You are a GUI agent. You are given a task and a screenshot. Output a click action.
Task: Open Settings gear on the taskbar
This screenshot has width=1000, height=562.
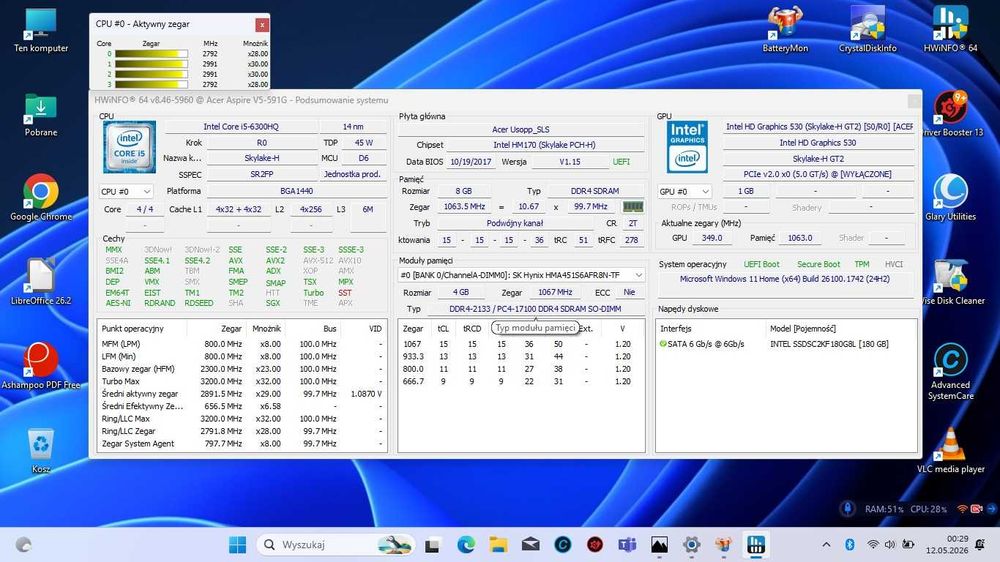pos(691,545)
